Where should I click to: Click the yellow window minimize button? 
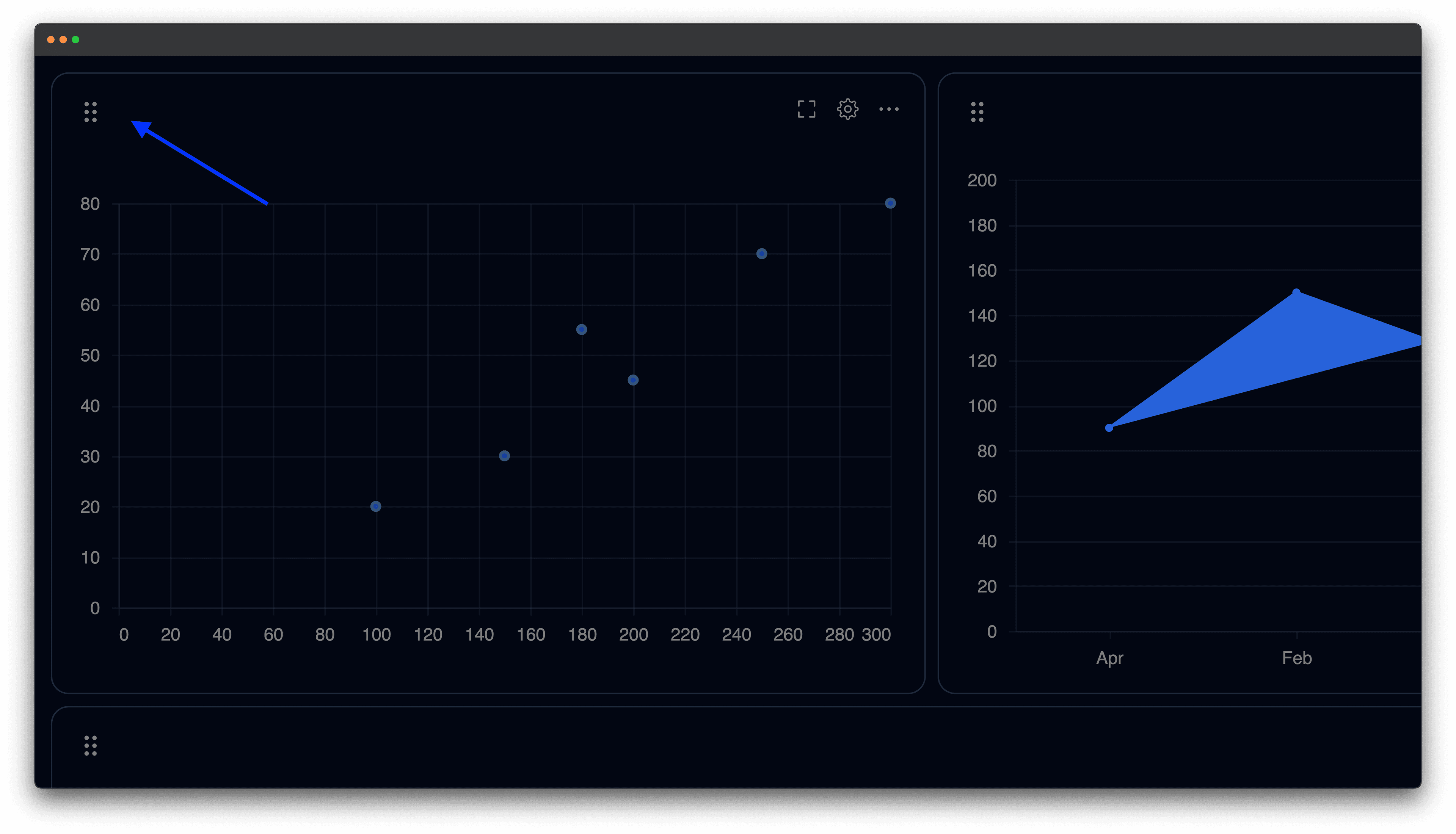[63, 39]
